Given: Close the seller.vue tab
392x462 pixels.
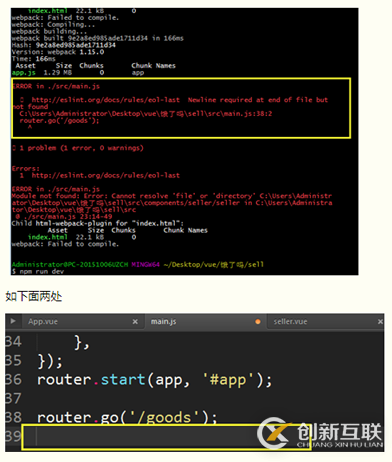Looking at the screenshot, I should pos(380,322).
